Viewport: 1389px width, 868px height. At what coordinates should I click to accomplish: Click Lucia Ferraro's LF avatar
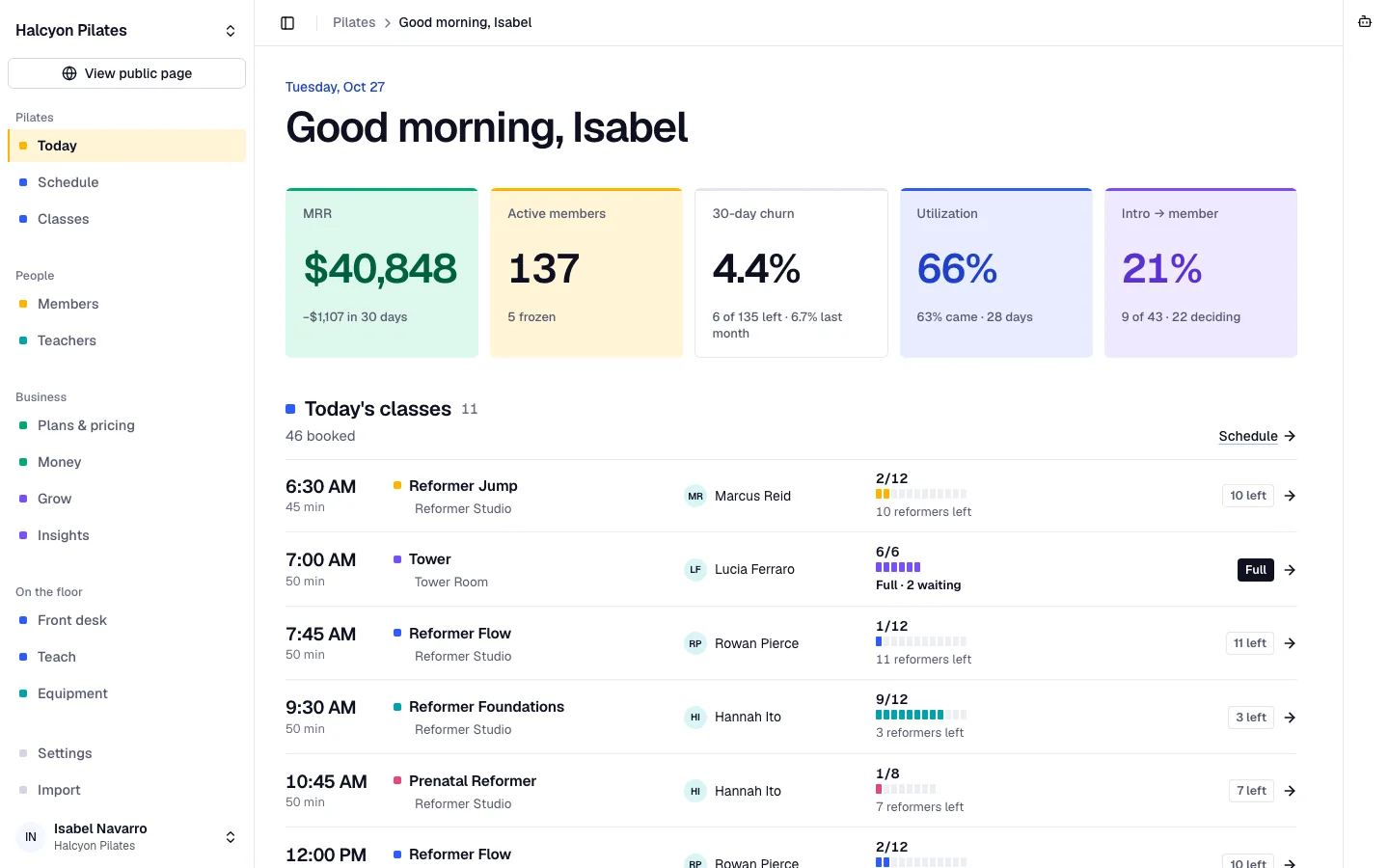[x=695, y=570]
